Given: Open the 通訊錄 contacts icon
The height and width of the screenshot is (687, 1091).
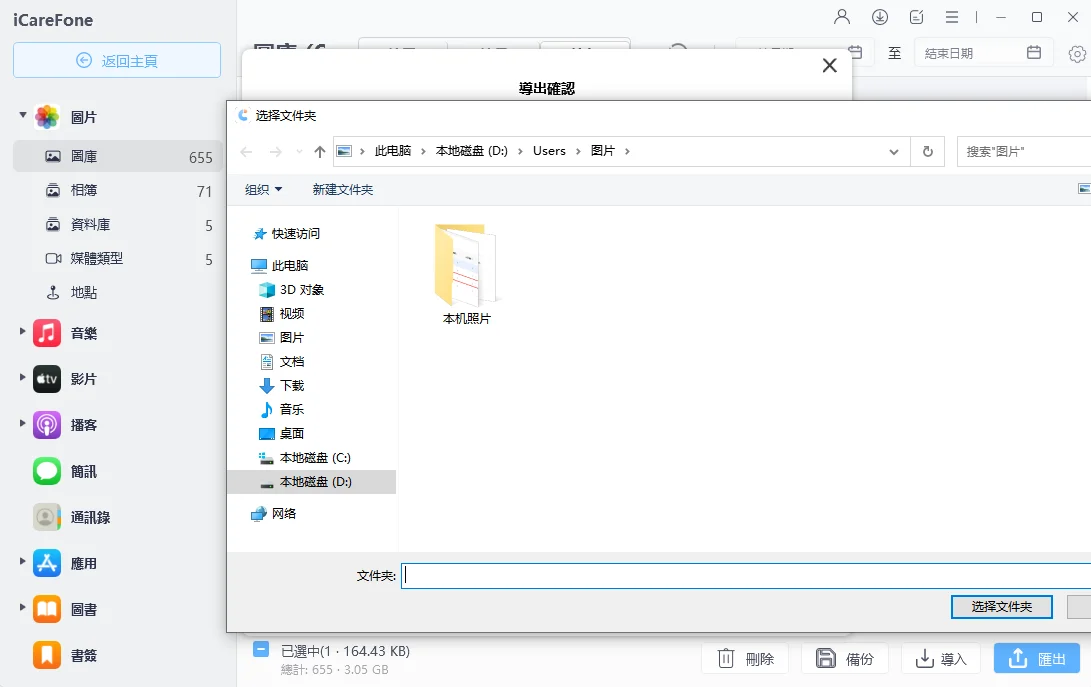Looking at the screenshot, I should coord(47,517).
